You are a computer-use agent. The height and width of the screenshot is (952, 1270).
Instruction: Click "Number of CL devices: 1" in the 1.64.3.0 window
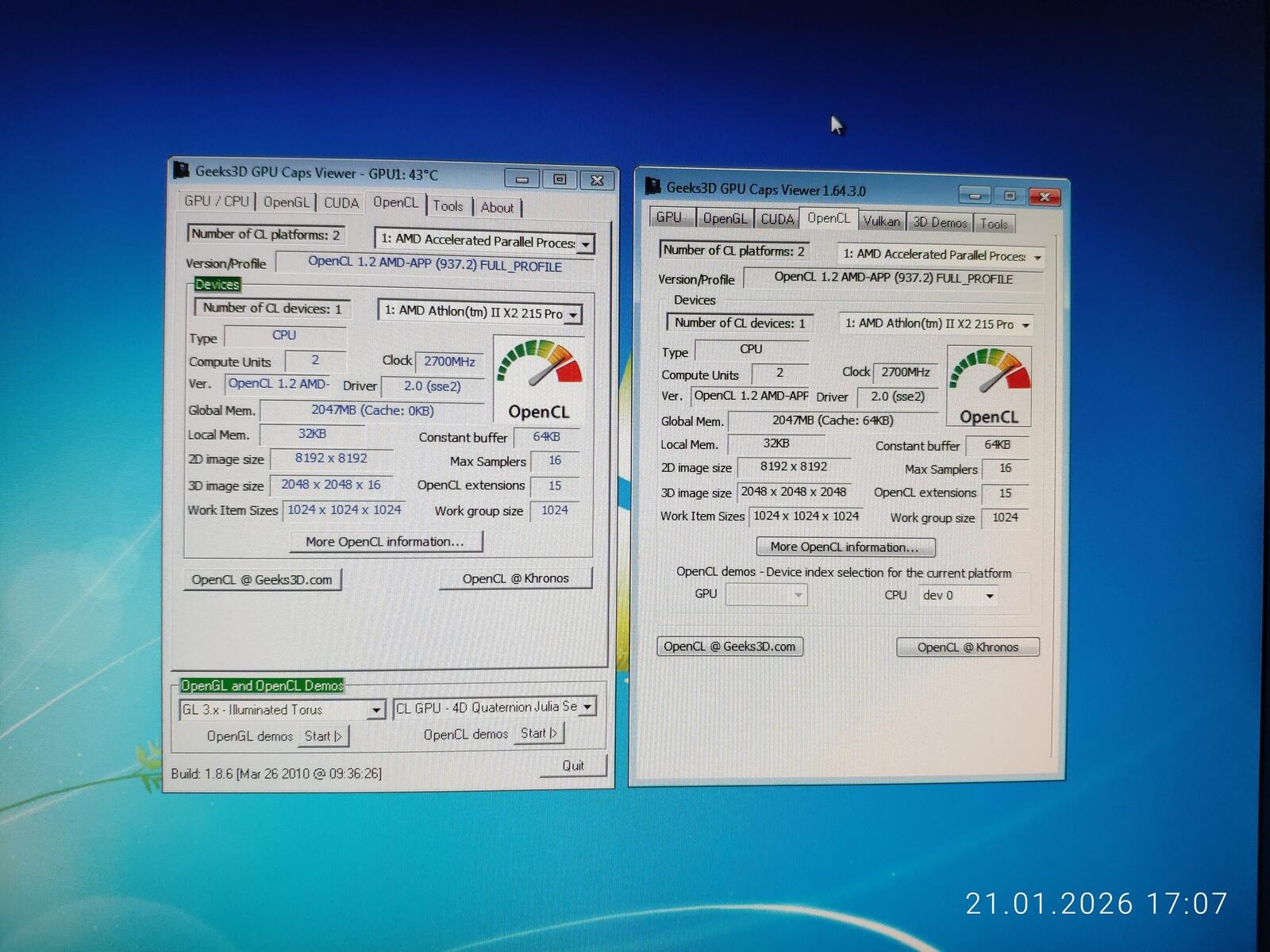[740, 323]
